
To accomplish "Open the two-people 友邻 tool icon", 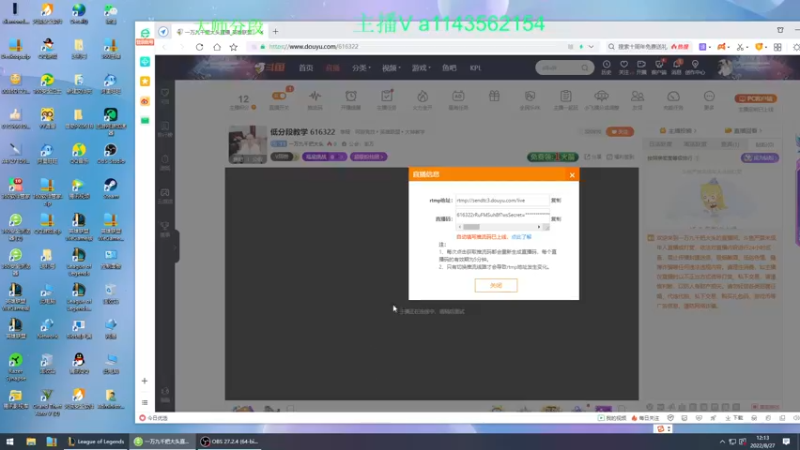I will pos(637,99).
